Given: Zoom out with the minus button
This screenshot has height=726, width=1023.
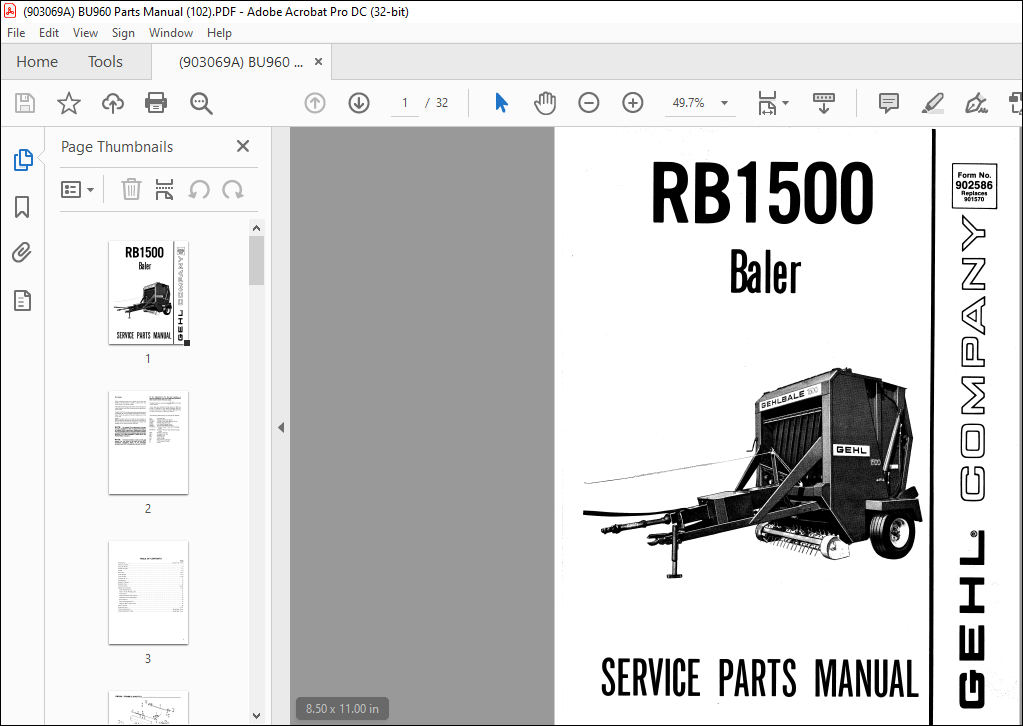Looking at the screenshot, I should click(x=588, y=103).
